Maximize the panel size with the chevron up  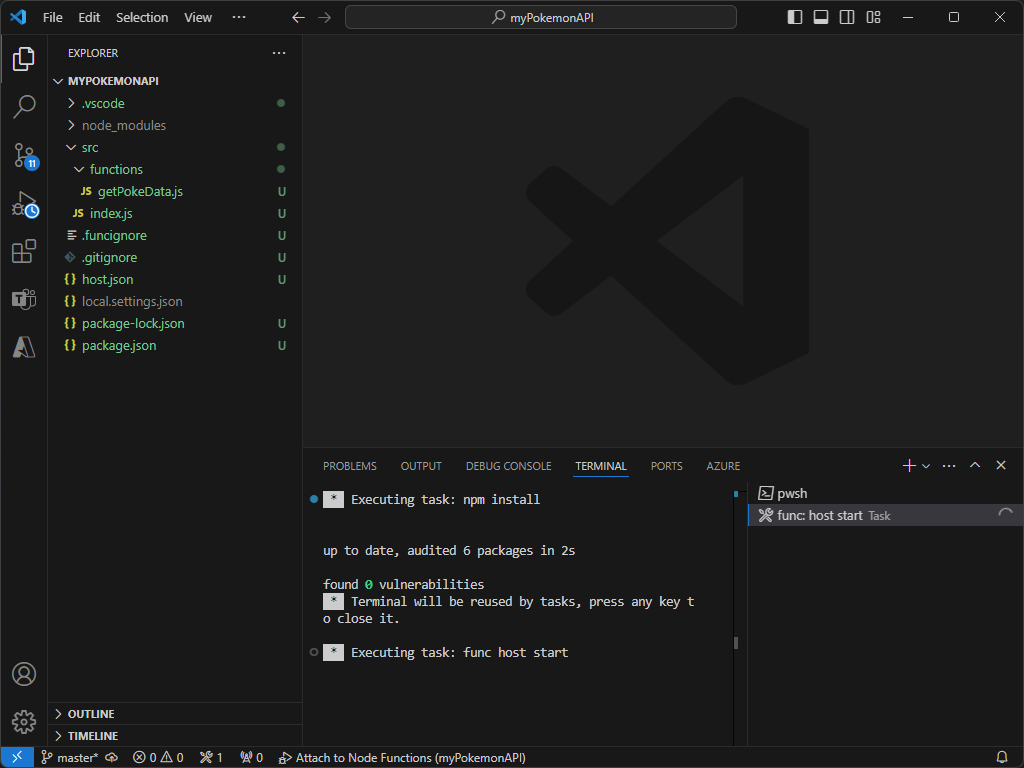975,465
